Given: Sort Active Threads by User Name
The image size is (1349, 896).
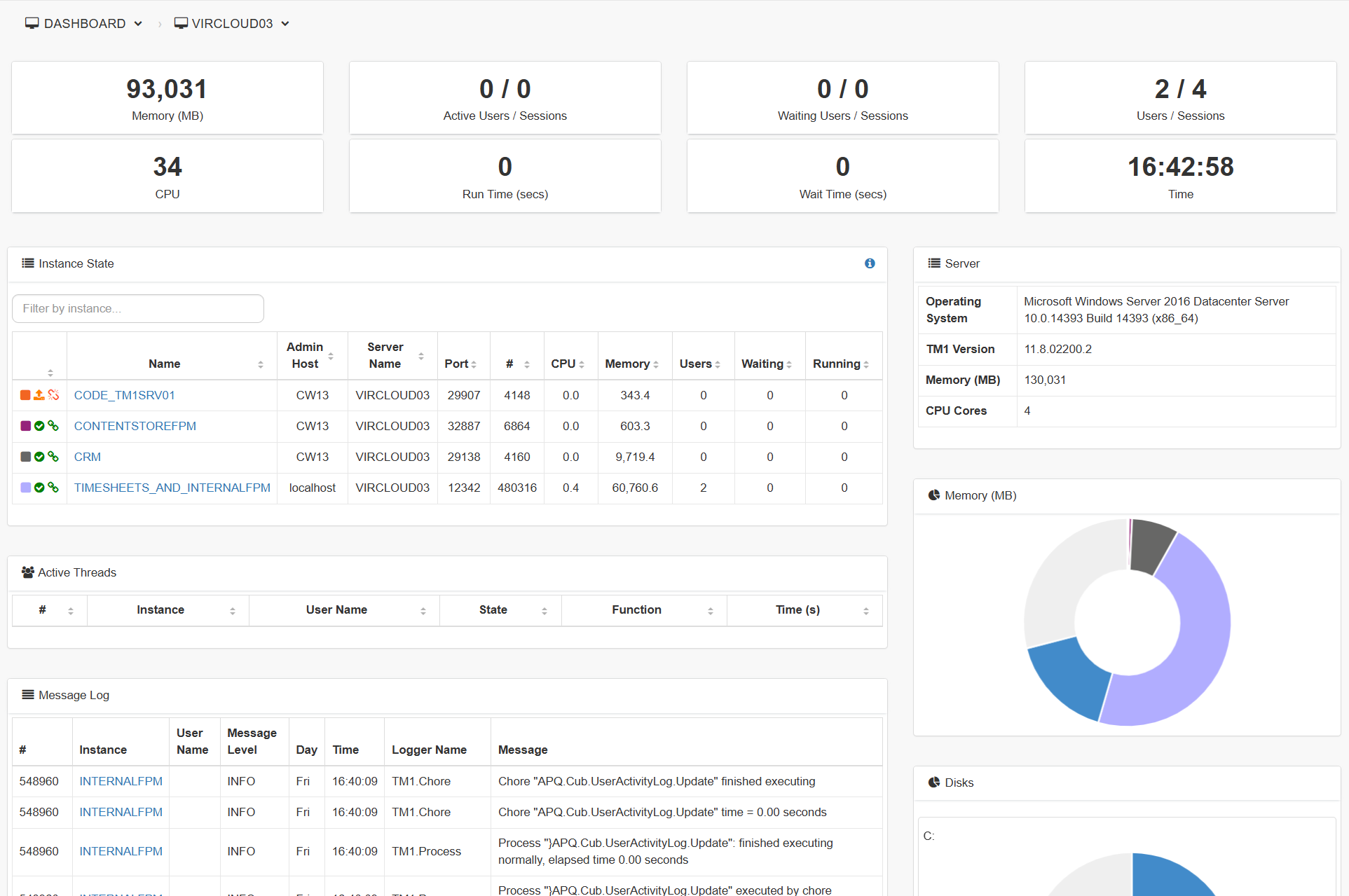Looking at the screenshot, I should pyautogui.click(x=344, y=610).
